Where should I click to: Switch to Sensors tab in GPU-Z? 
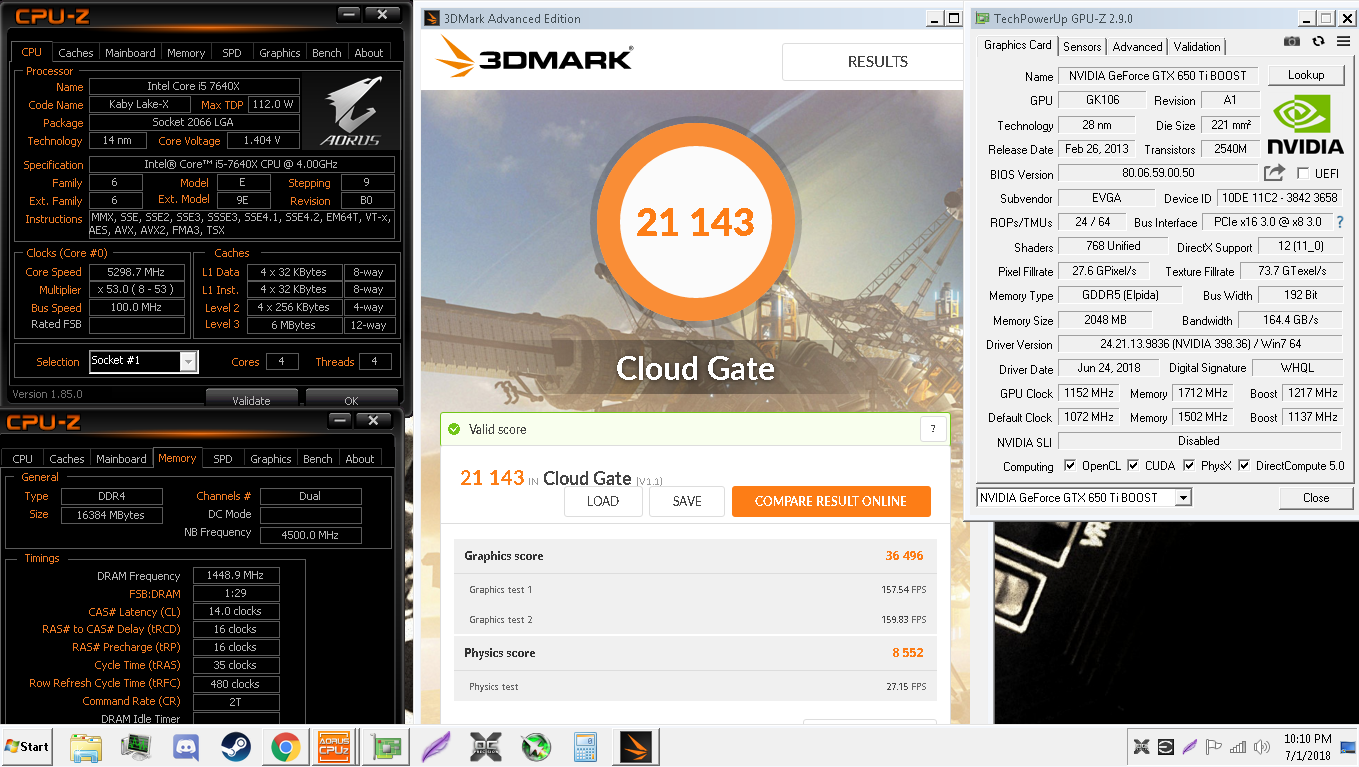(1082, 47)
